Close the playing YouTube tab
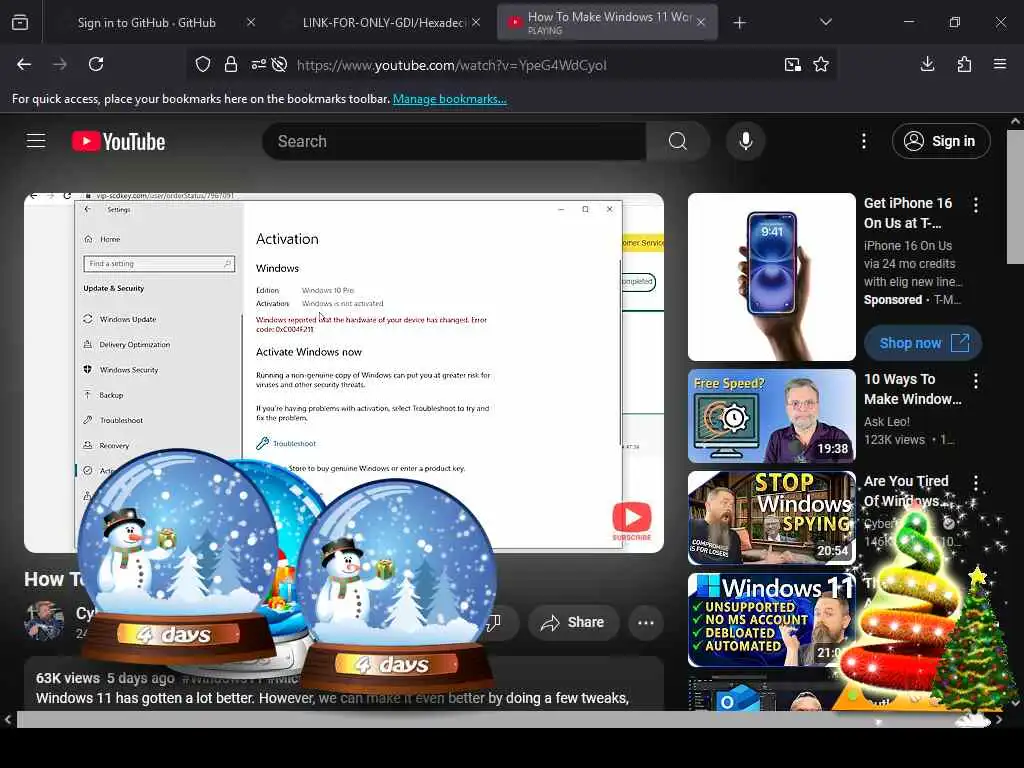 pyautogui.click(x=701, y=22)
